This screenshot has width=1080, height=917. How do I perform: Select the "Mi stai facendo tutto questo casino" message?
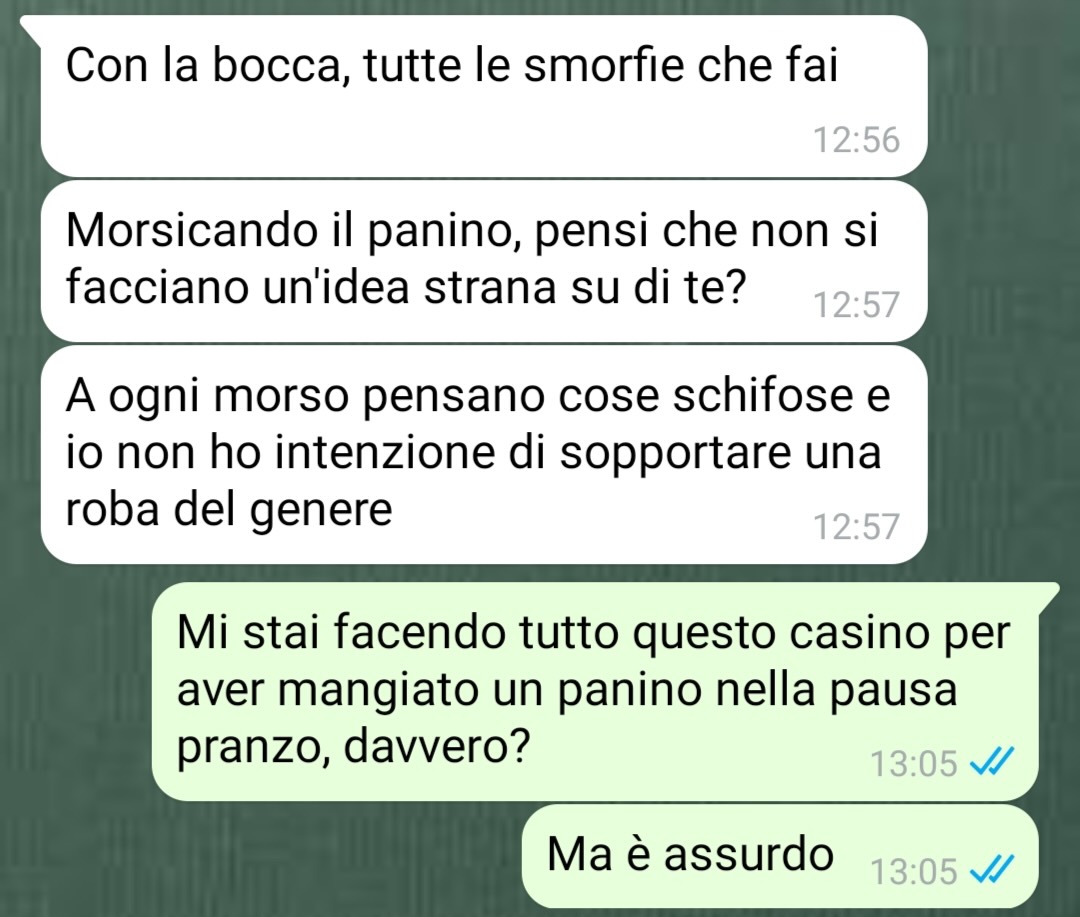594,691
